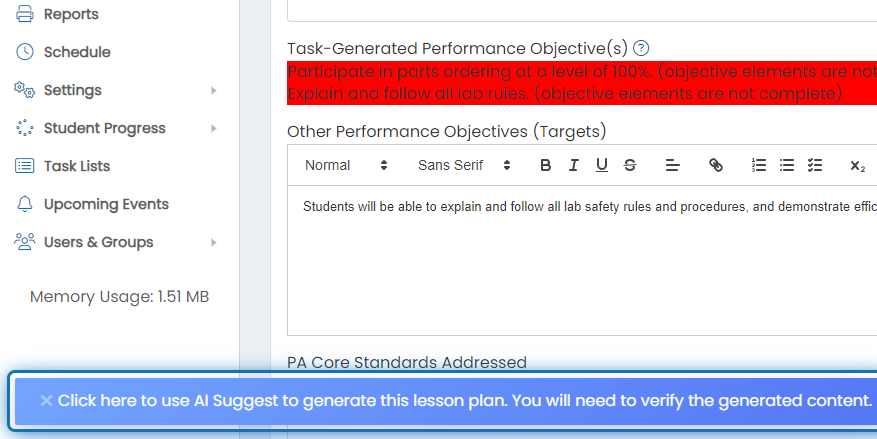Apply italic formatting in the toolbar

click(x=573, y=165)
